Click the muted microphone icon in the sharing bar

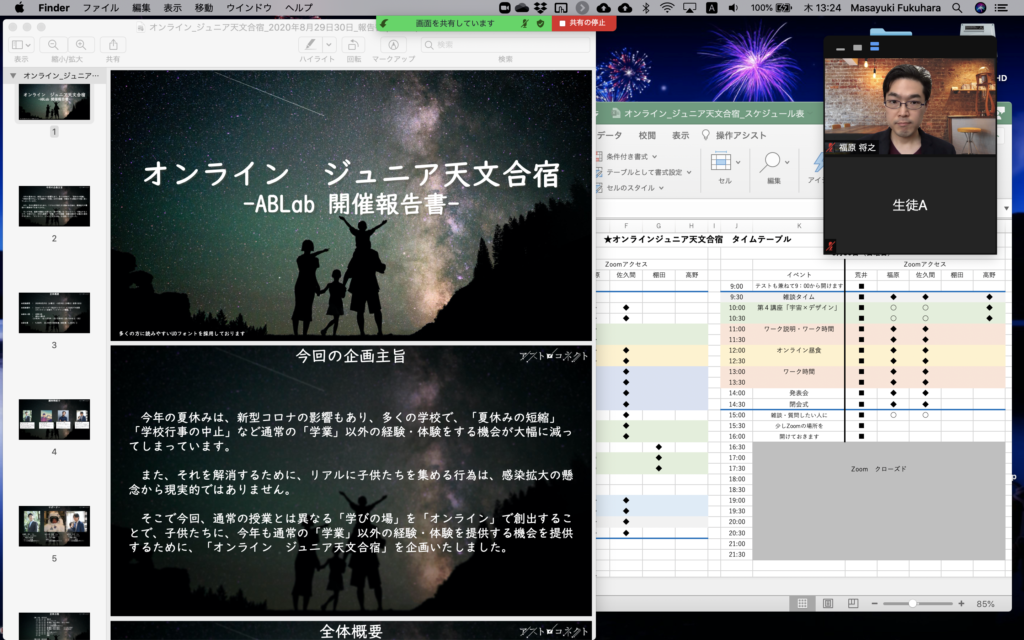[x=524, y=23]
